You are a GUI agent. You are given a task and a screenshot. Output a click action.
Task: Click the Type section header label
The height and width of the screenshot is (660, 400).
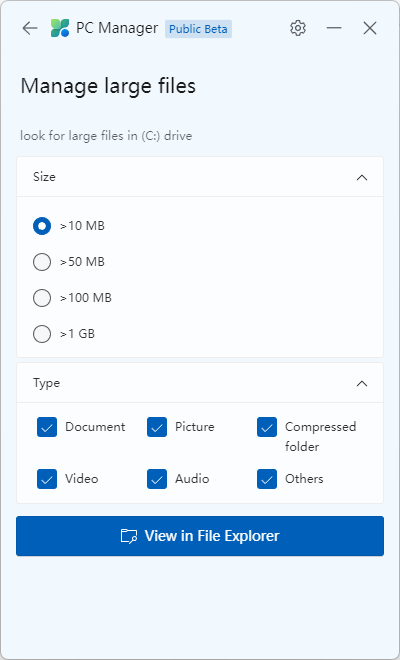(x=46, y=383)
